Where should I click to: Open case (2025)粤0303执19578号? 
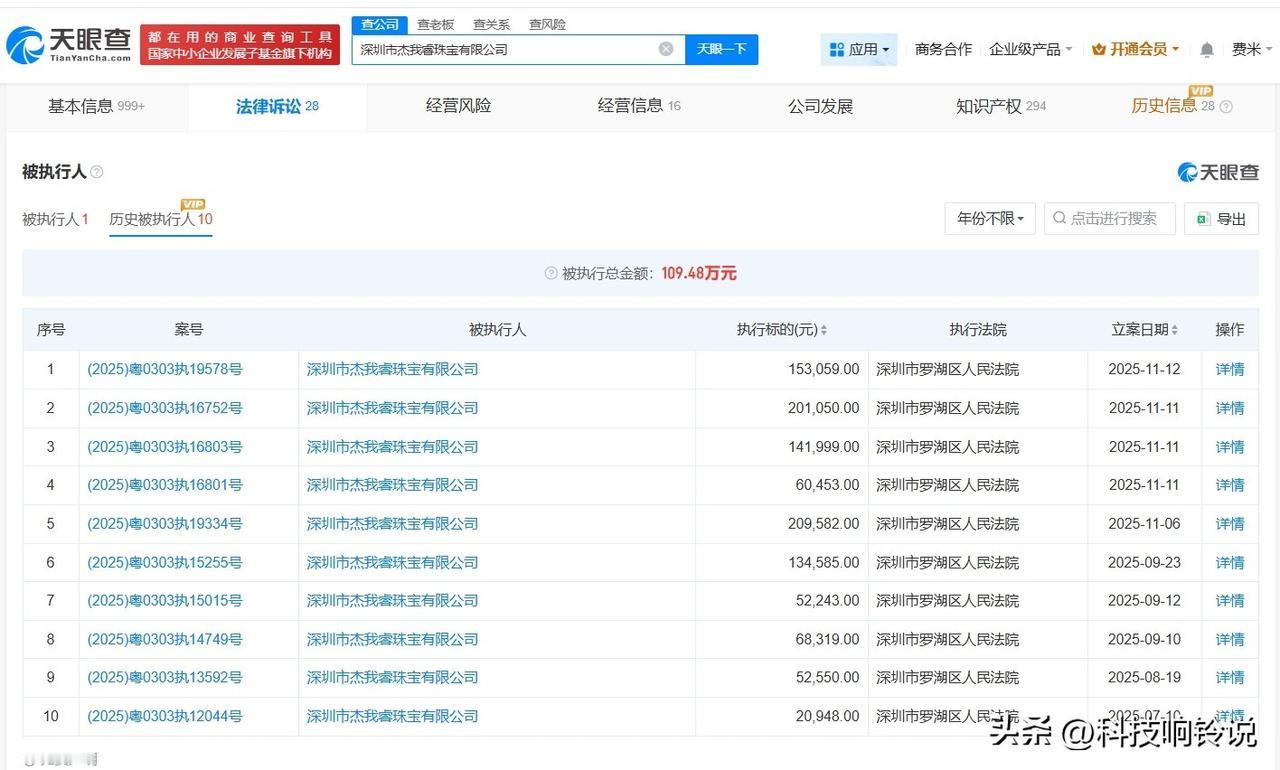tap(165, 369)
